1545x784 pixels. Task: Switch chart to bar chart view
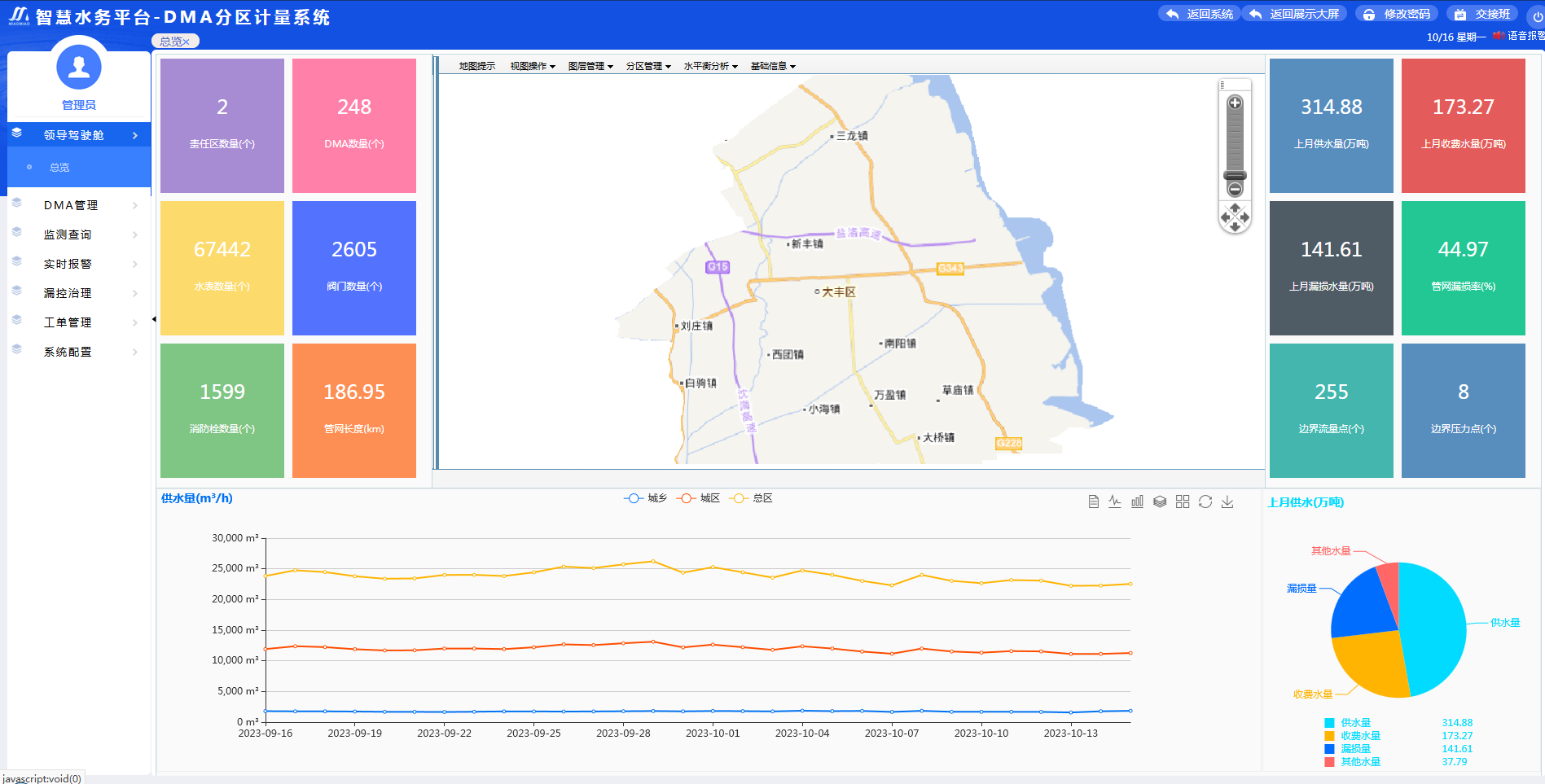pyautogui.click(x=1137, y=501)
